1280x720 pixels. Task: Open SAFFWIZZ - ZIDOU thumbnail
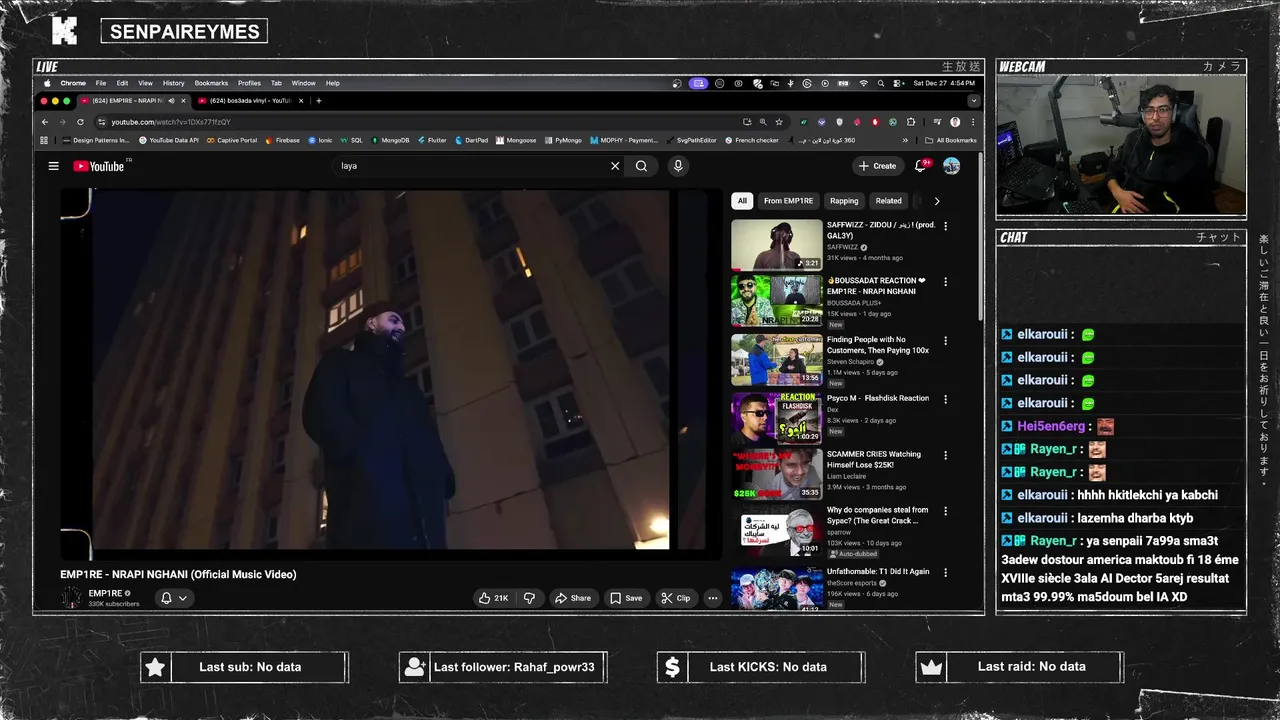click(x=776, y=245)
